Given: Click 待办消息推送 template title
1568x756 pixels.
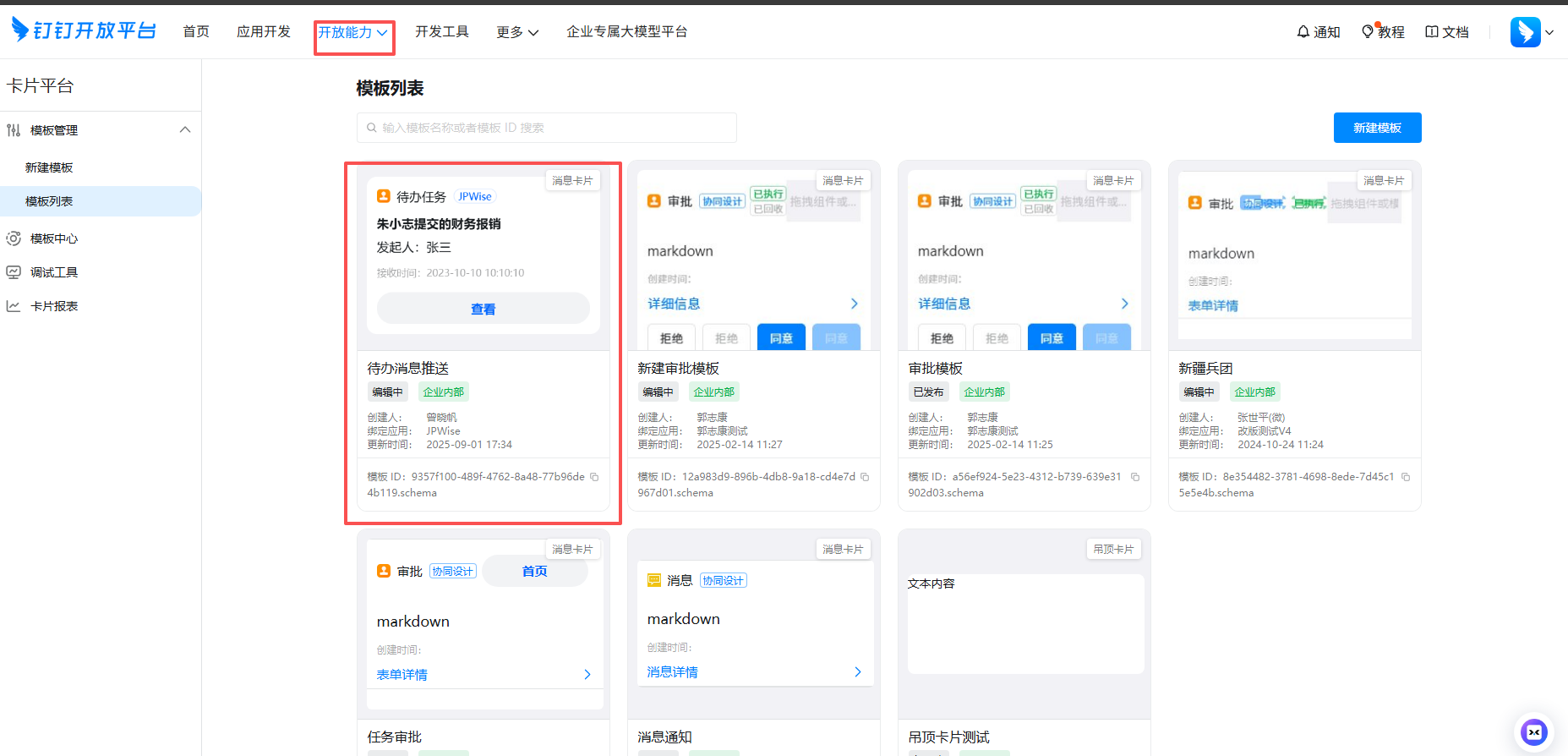Looking at the screenshot, I should click(408, 368).
